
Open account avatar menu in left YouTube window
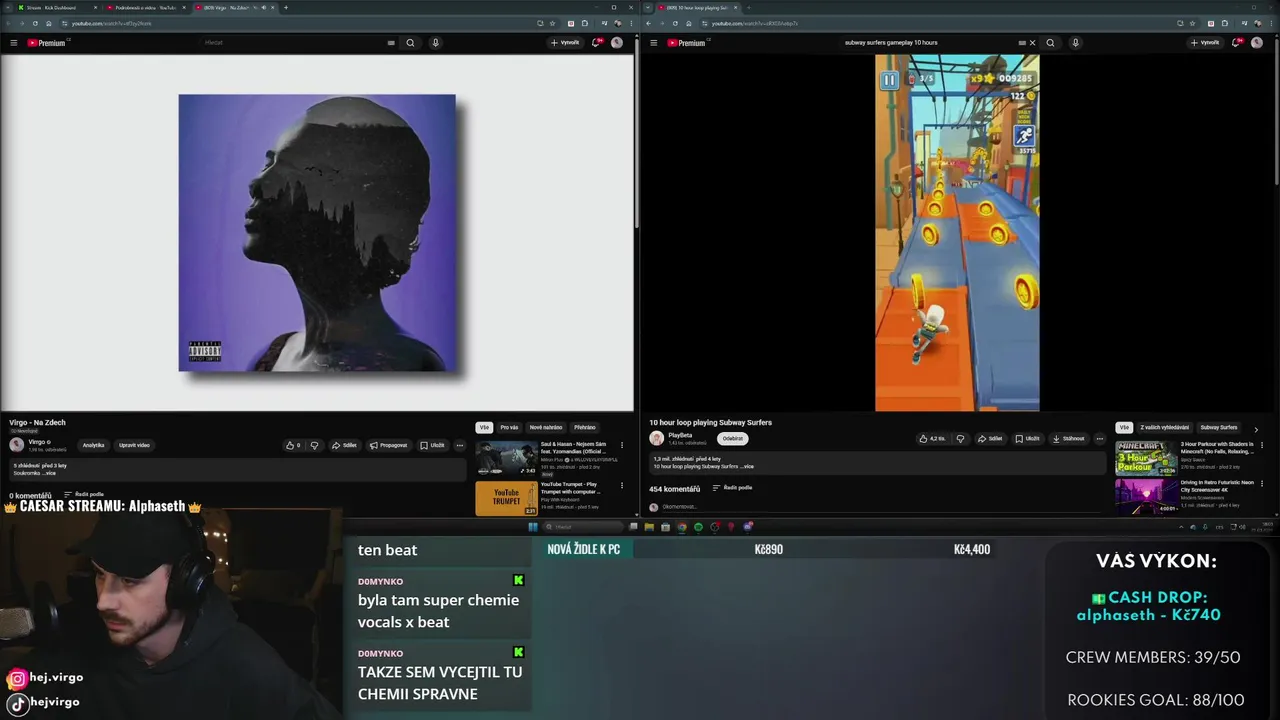617,43
